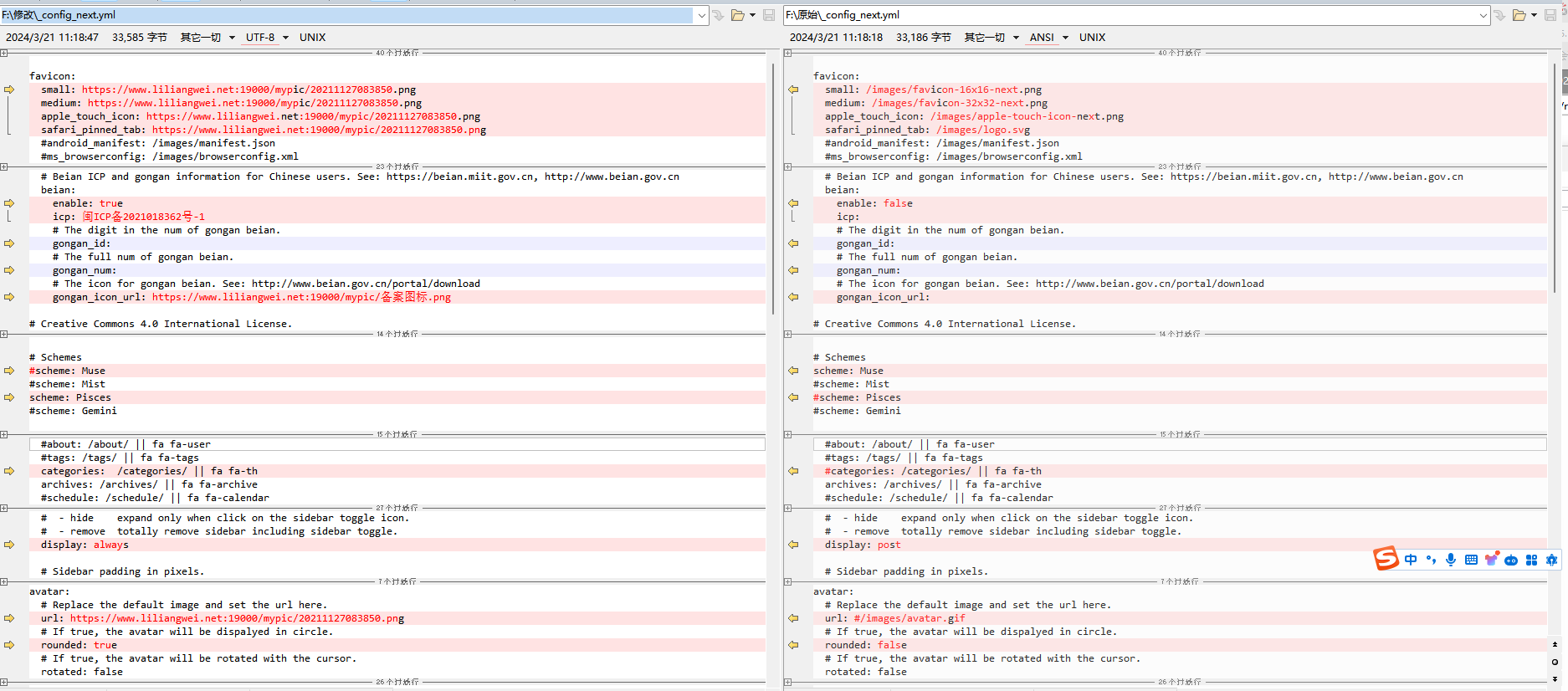Copy left avatar url line to right
This screenshot has width=1568, height=691.
click(x=9, y=618)
